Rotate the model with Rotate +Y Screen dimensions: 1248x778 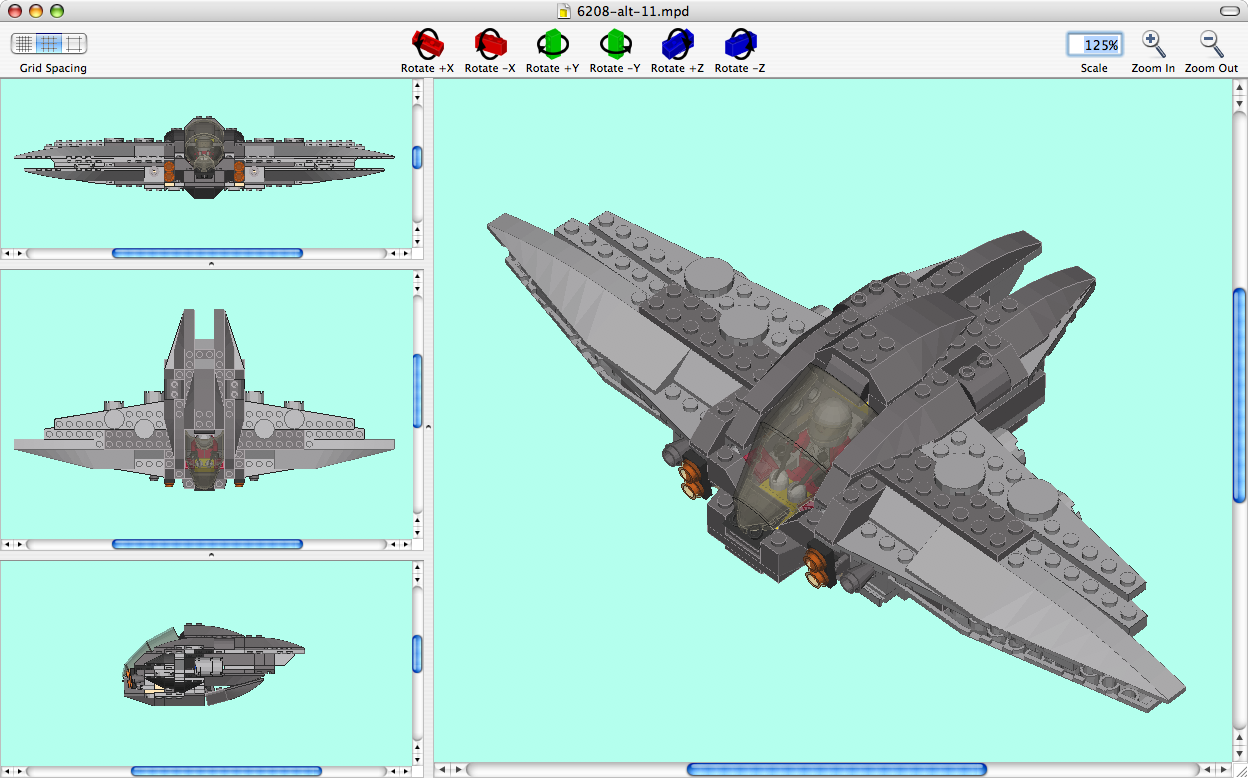pyautogui.click(x=552, y=45)
